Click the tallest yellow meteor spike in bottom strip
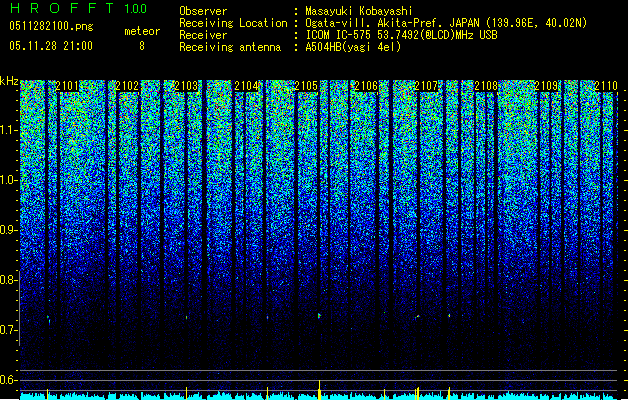Screen dimensions: 629x400 pyautogui.click(x=319, y=390)
